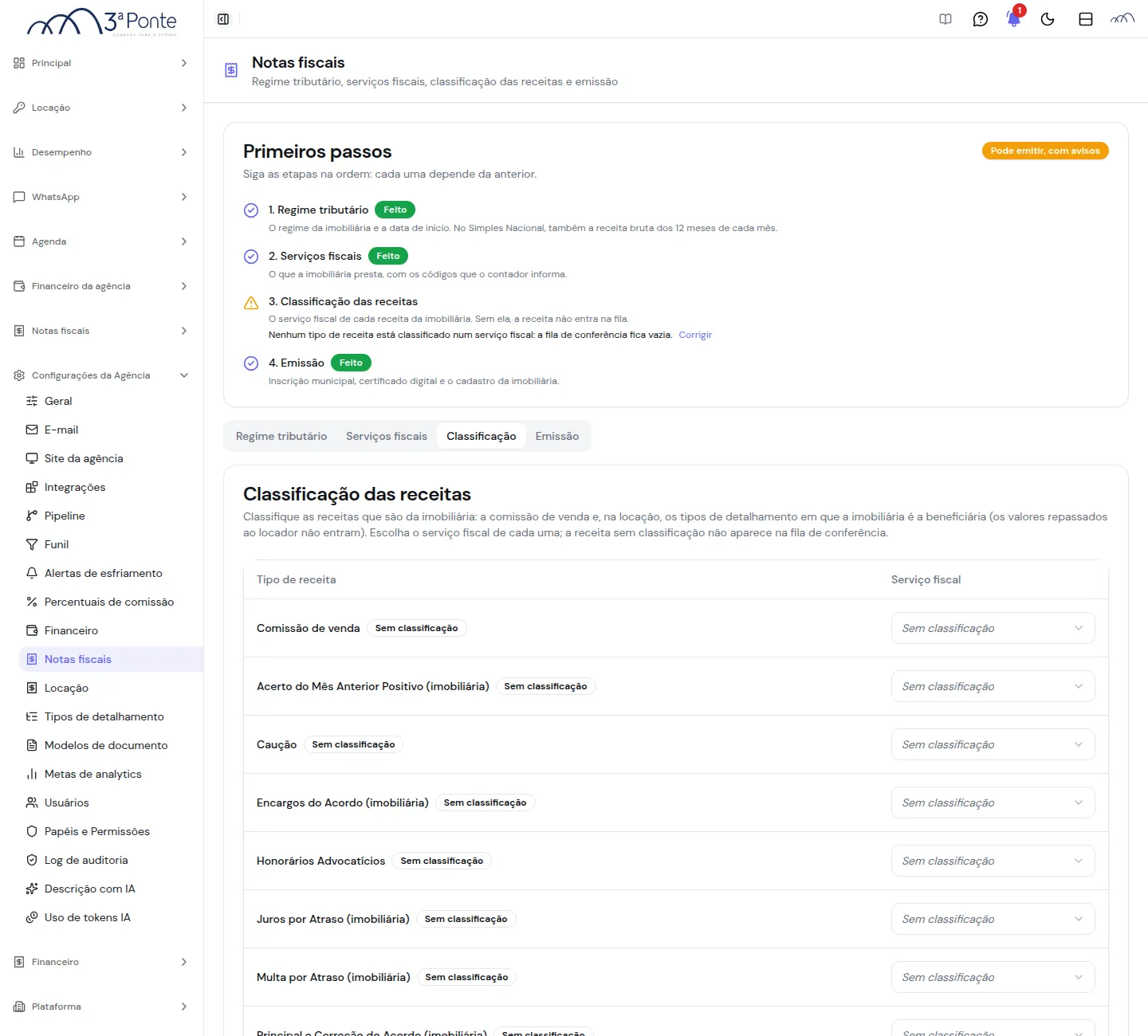Go to Site da agência settings
The height and width of the screenshot is (1036, 1148).
pyautogui.click(x=112, y=458)
